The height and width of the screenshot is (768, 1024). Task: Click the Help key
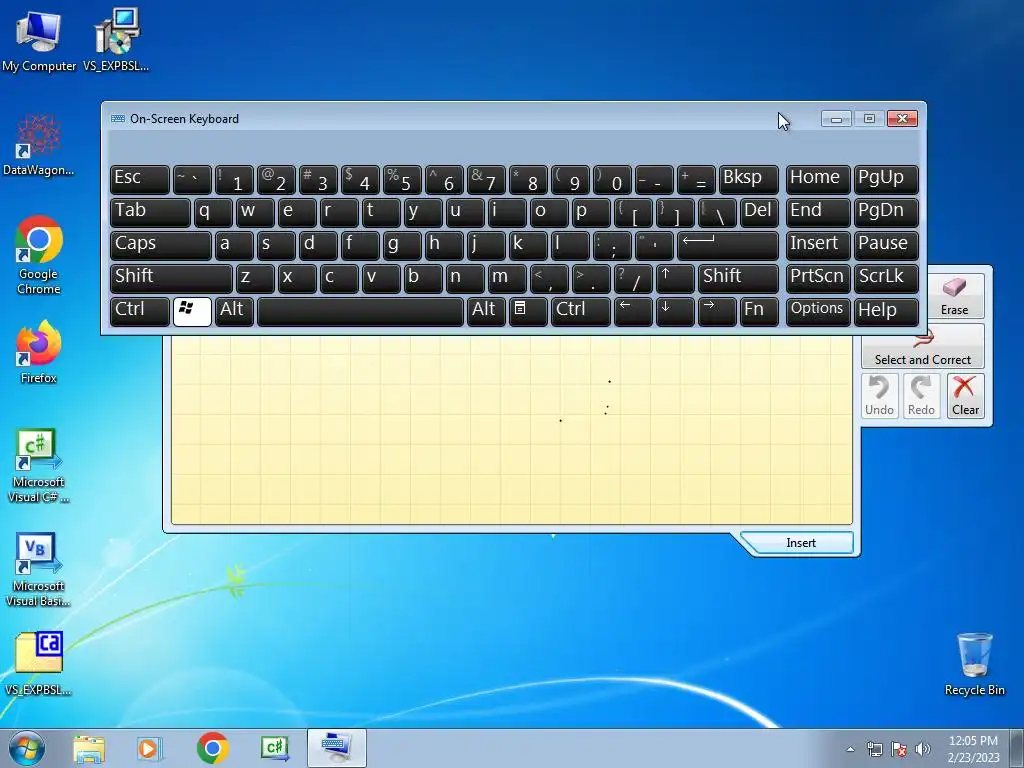pyautogui.click(x=886, y=312)
